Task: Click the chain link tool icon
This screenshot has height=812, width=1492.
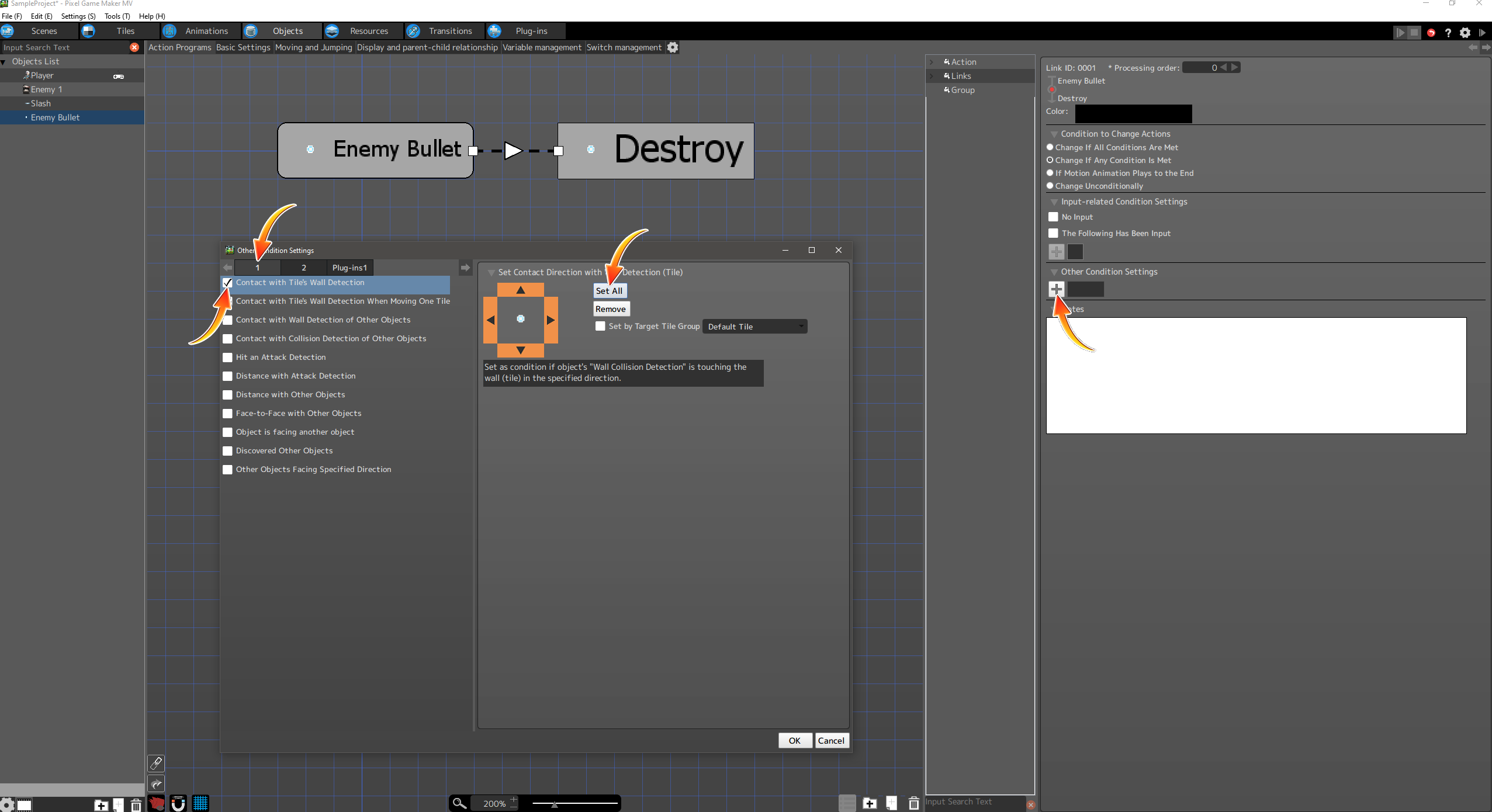Action: pos(156,763)
